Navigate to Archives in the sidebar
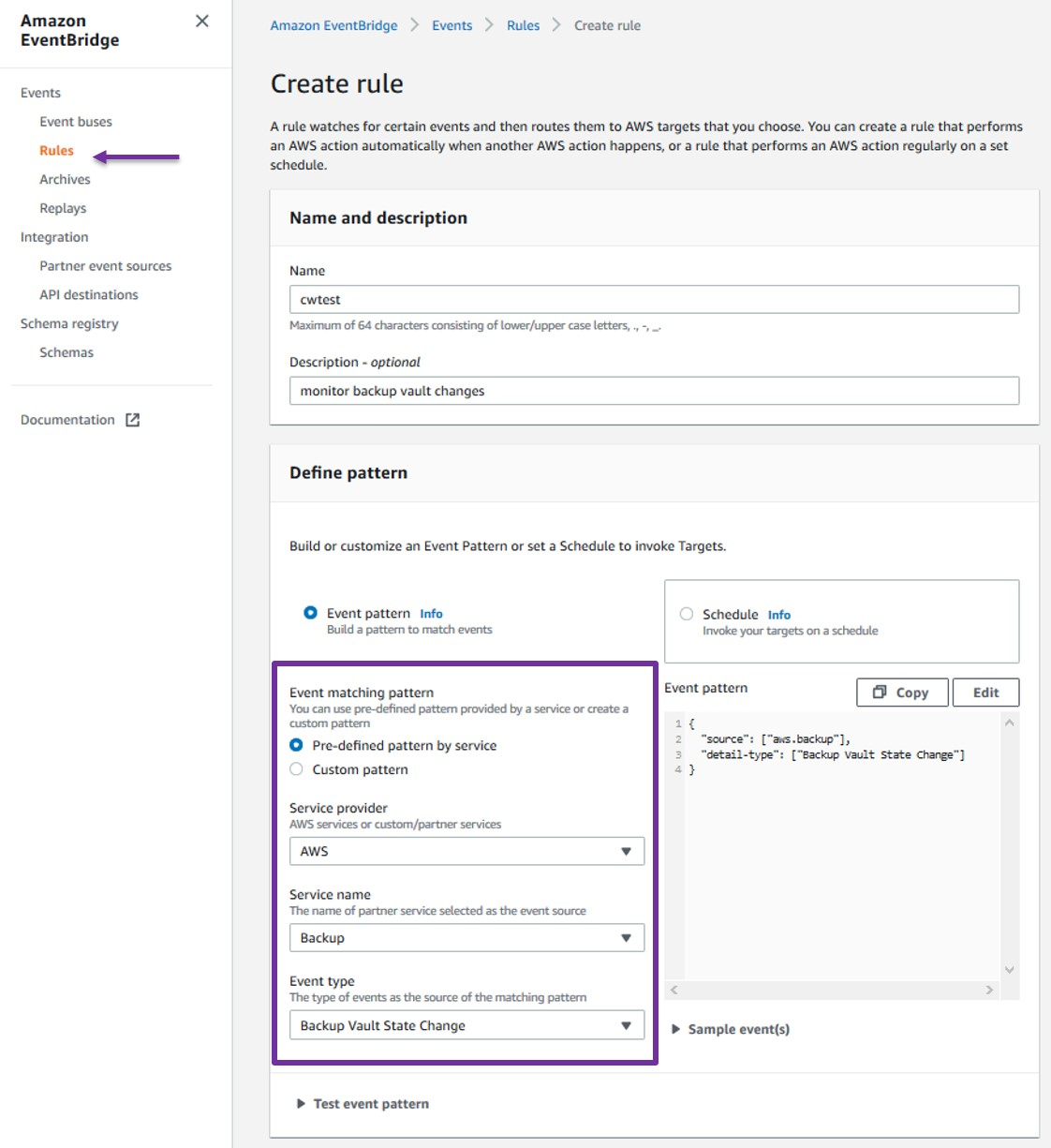 click(65, 179)
